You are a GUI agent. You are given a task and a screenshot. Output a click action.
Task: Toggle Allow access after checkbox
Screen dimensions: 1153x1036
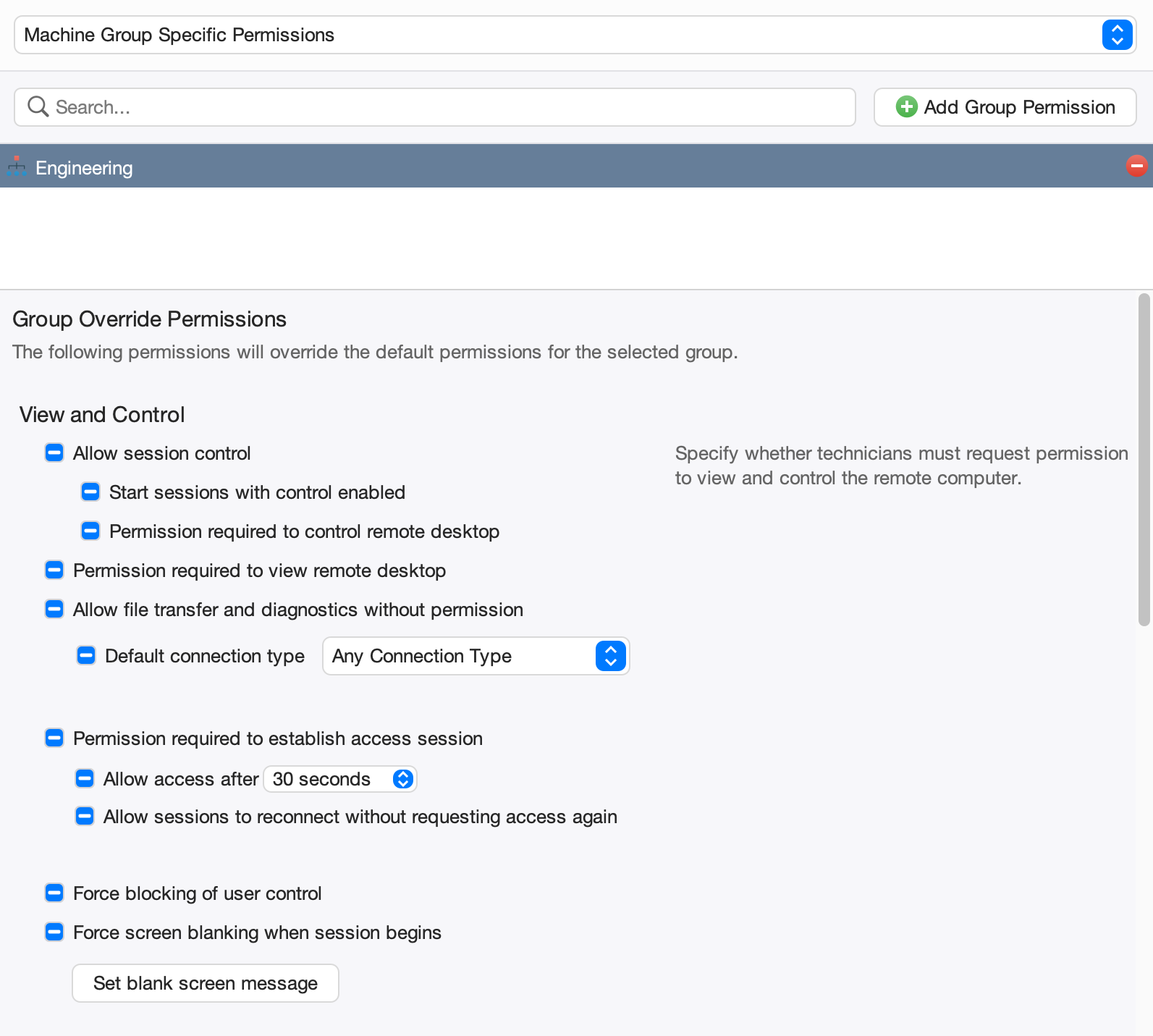click(x=85, y=779)
